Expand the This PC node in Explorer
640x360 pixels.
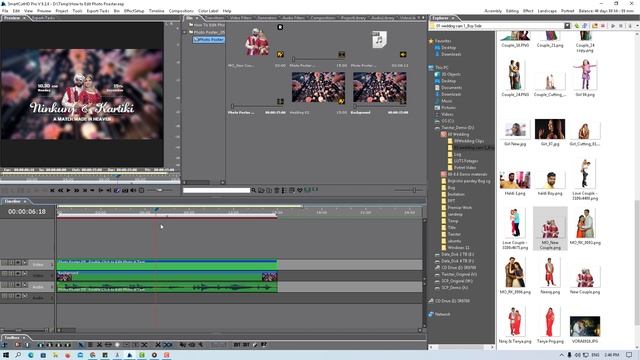coord(441,67)
